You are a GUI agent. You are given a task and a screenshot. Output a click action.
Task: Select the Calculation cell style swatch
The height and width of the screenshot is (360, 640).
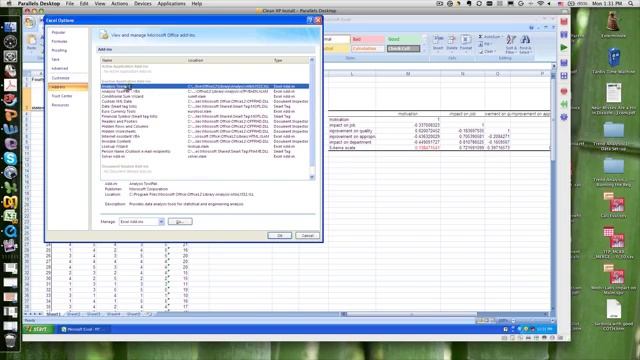click(x=368, y=49)
